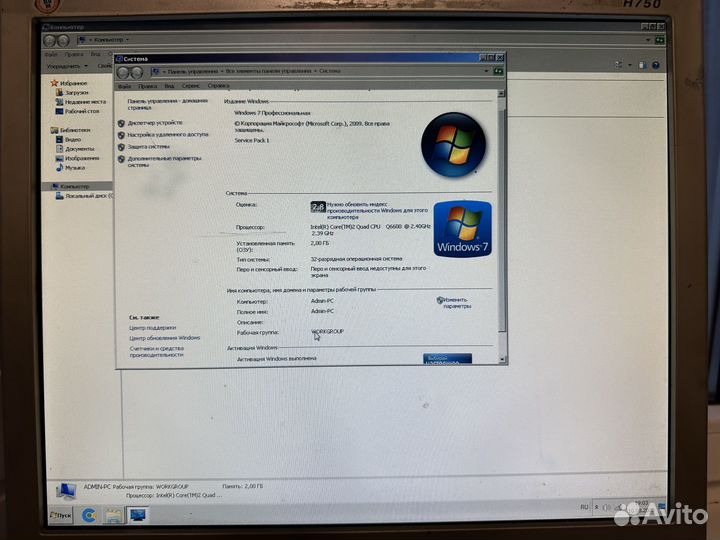The width and height of the screenshot is (720, 540).
Task: Open dropdown arrow after 'Панель управления' breadcrumb
Action: [222, 72]
